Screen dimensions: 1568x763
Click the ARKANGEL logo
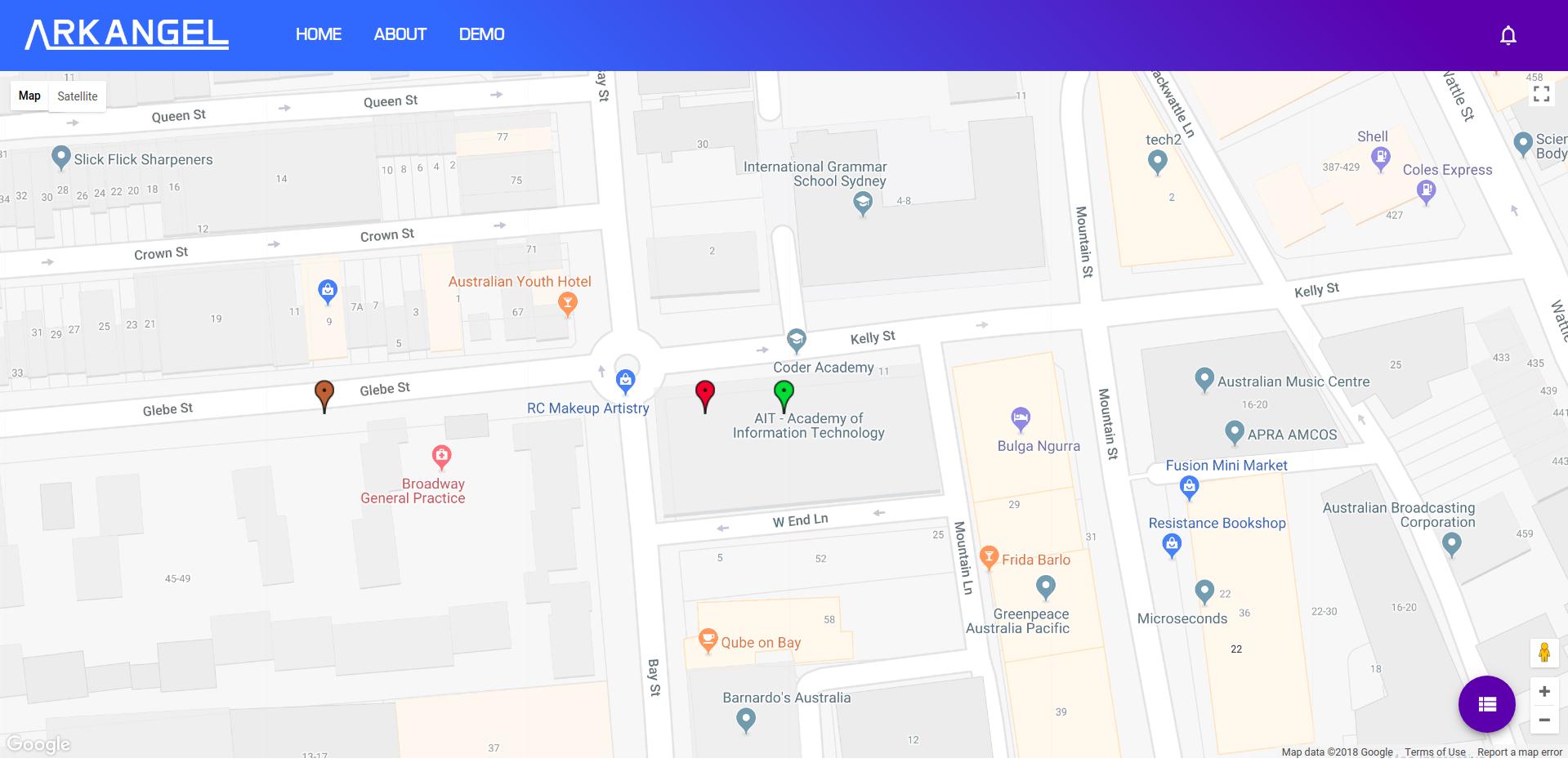pos(127,34)
